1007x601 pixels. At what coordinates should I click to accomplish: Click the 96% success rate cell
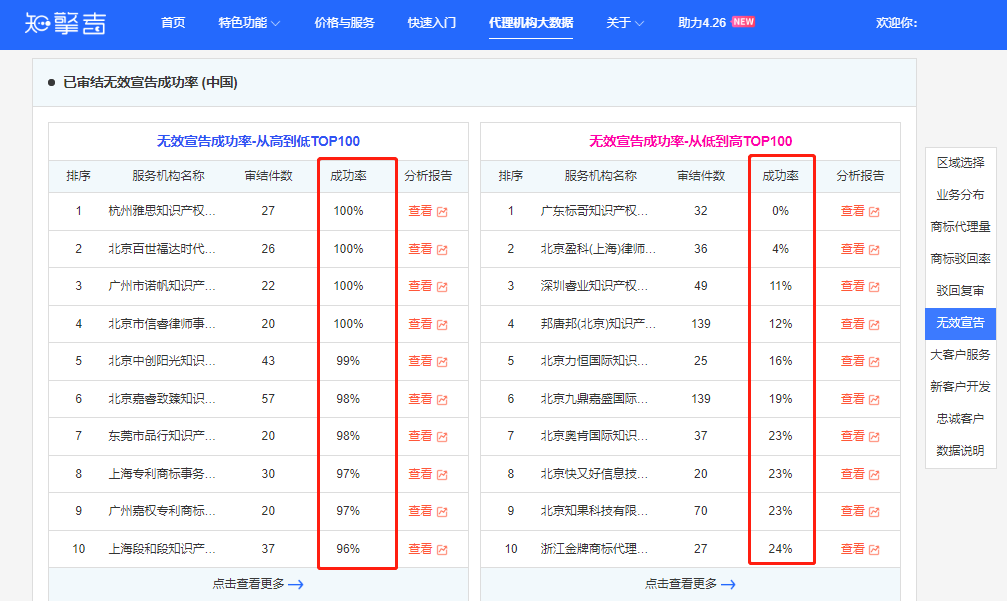pos(348,549)
